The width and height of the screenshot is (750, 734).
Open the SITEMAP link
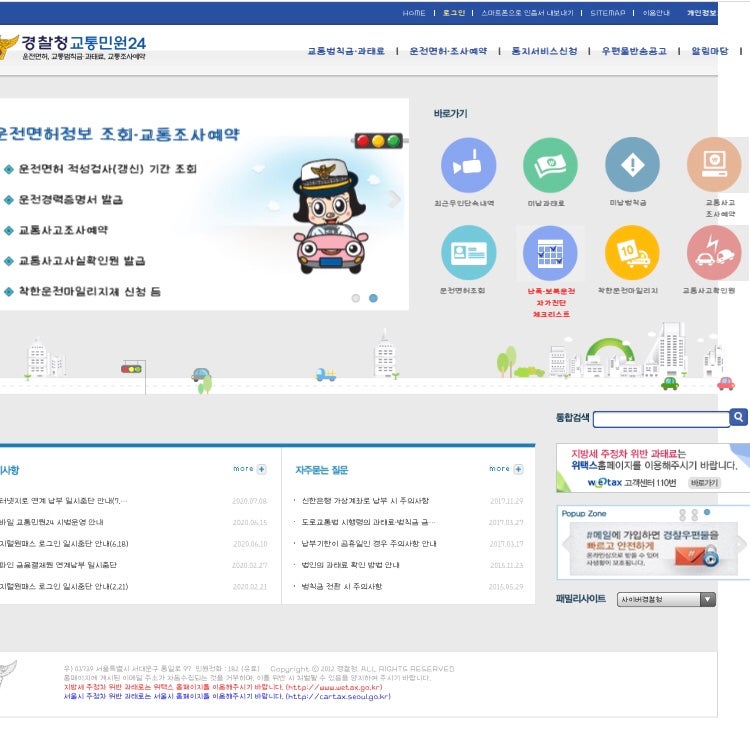point(607,13)
